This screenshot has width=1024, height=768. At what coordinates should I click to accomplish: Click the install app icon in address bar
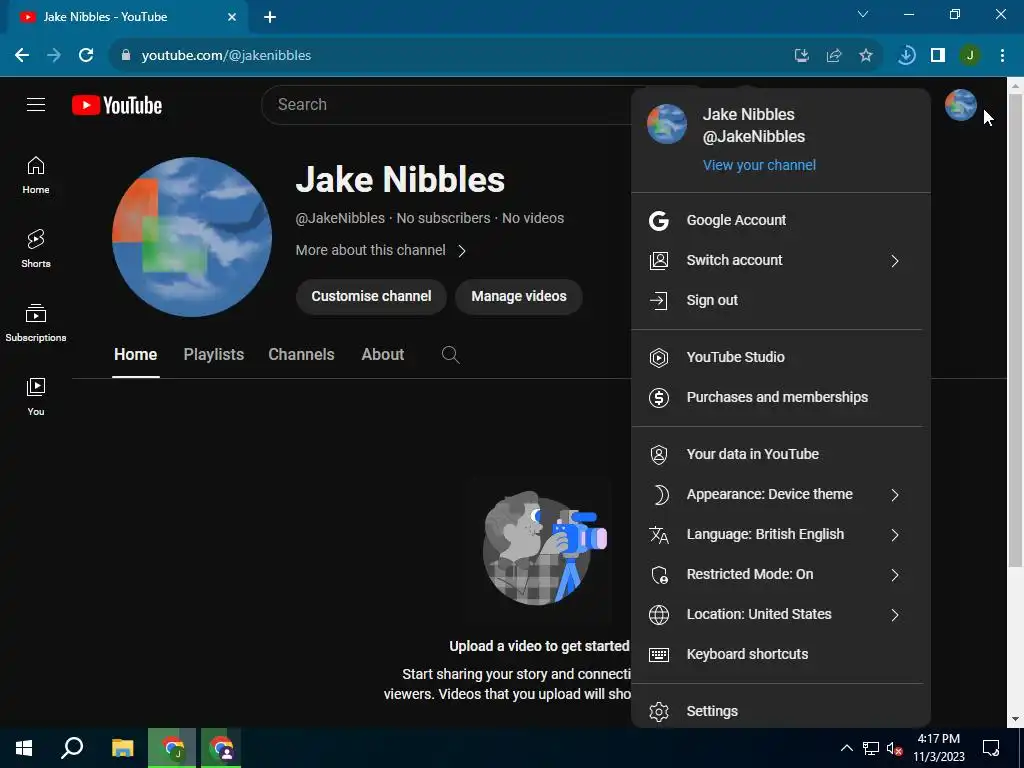[x=802, y=56]
